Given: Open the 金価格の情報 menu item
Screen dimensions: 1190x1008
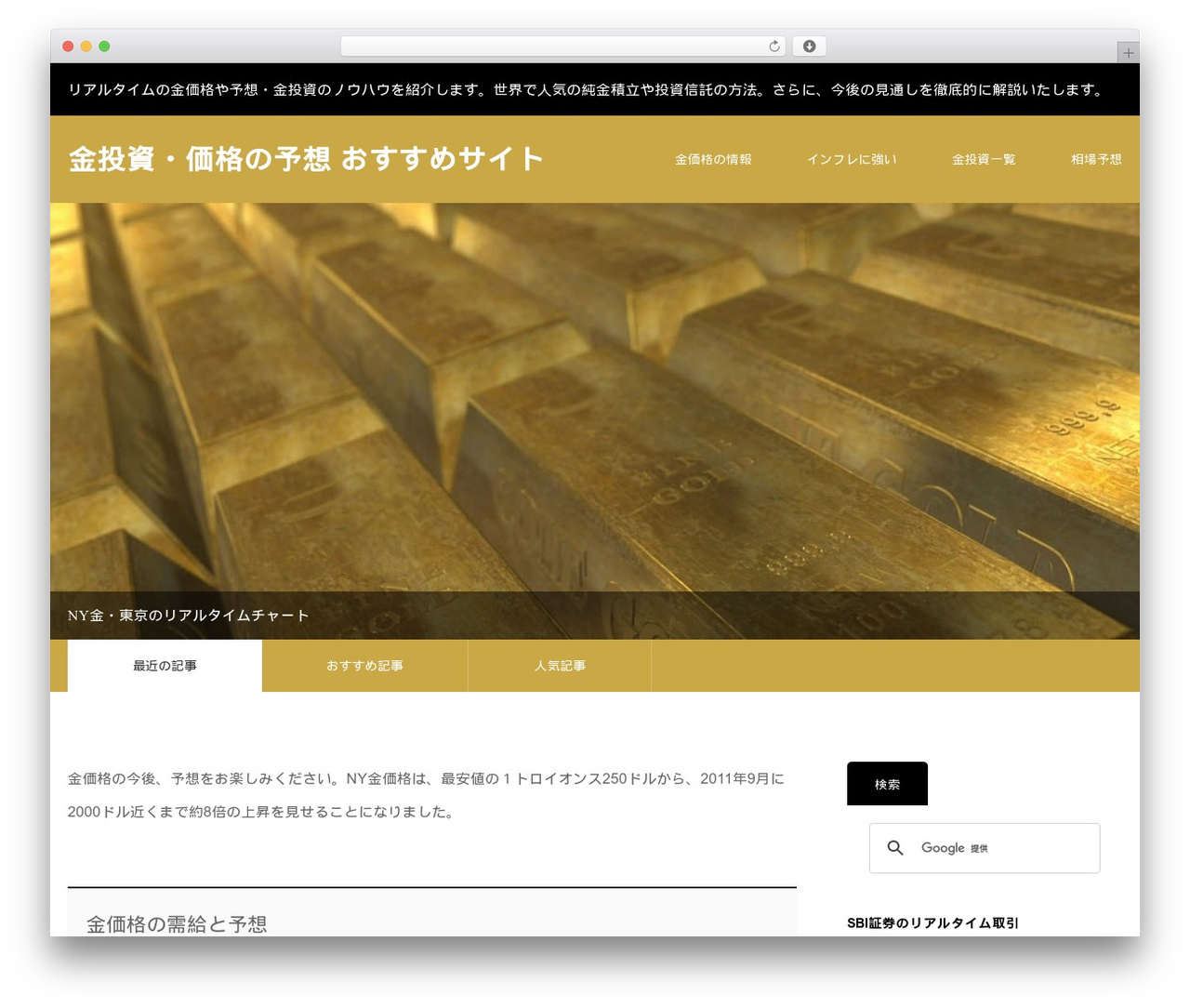Looking at the screenshot, I should pyautogui.click(x=713, y=160).
